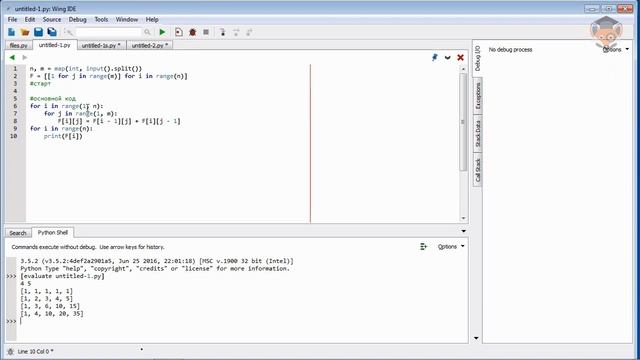
Task: Open the Window menu
Action: click(x=127, y=19)
